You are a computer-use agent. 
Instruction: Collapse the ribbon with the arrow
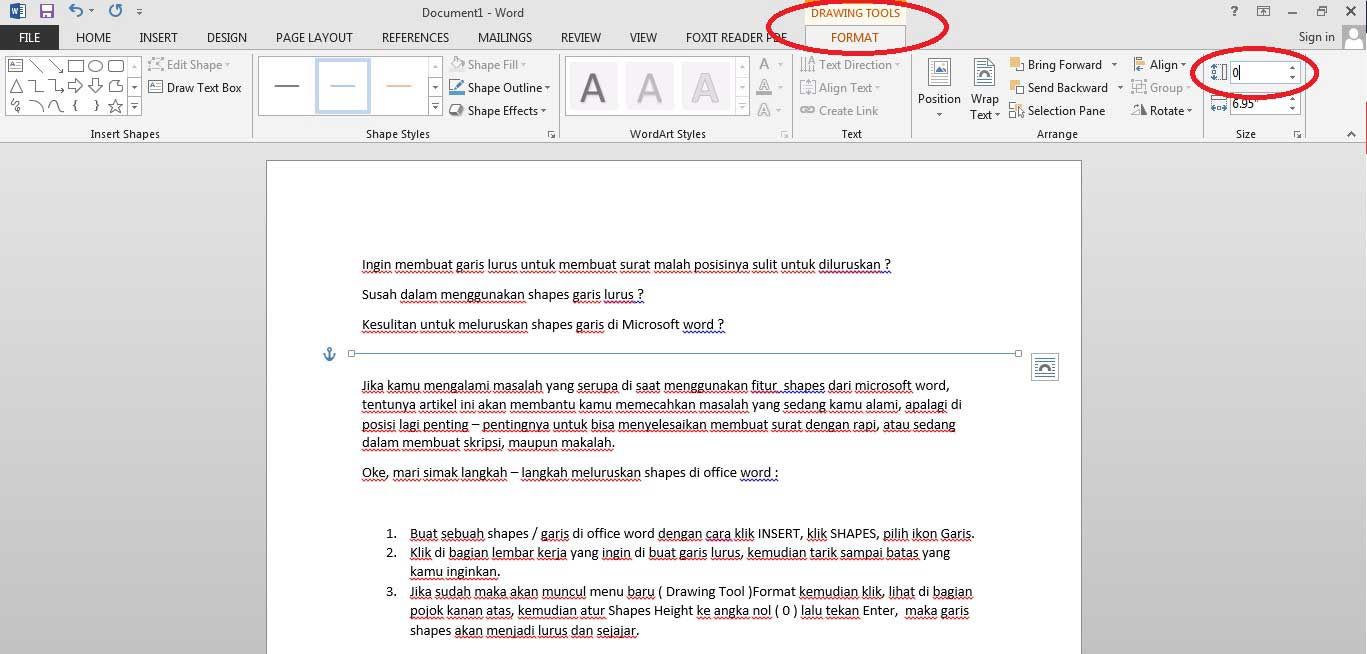(x=1352, y=133)
